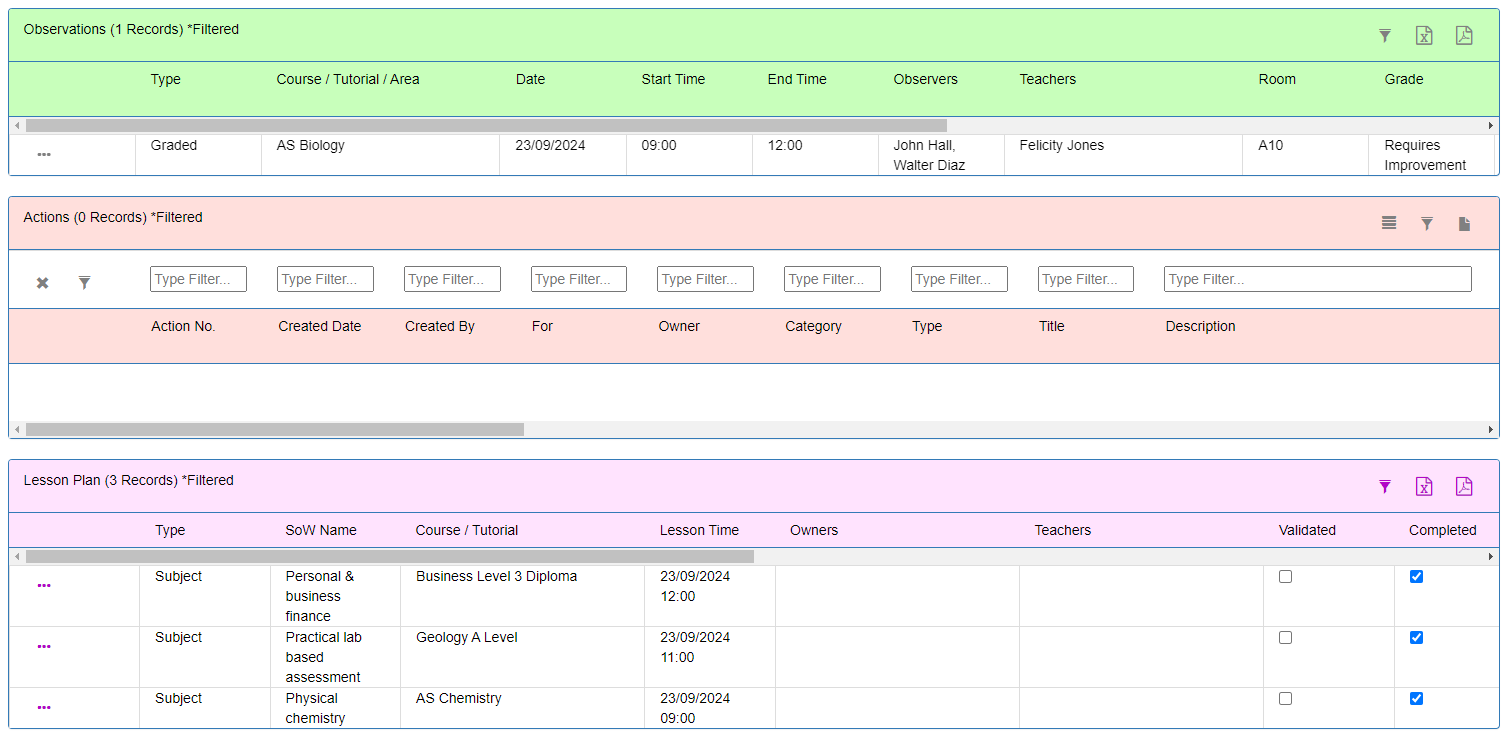Focus the Description filter field

1318,279
